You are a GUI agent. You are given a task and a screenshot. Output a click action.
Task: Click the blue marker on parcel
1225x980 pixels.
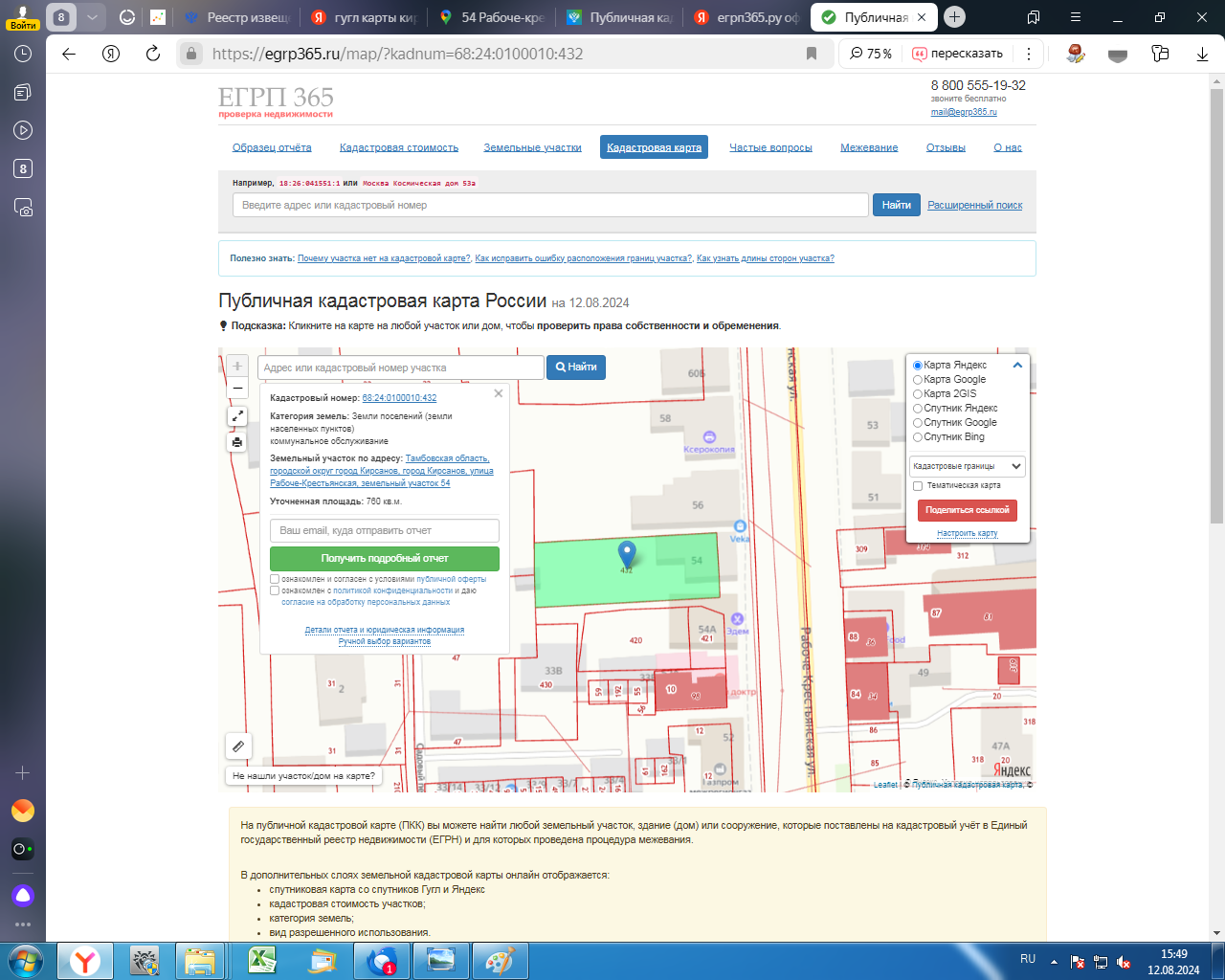pos(627,554)
